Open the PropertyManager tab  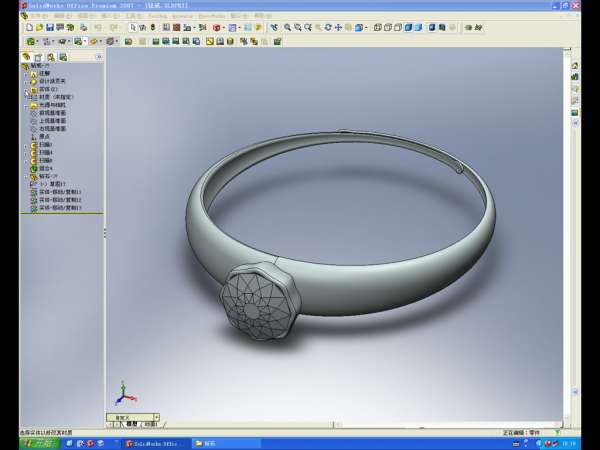pyautogui.click(x=38, y=57)
